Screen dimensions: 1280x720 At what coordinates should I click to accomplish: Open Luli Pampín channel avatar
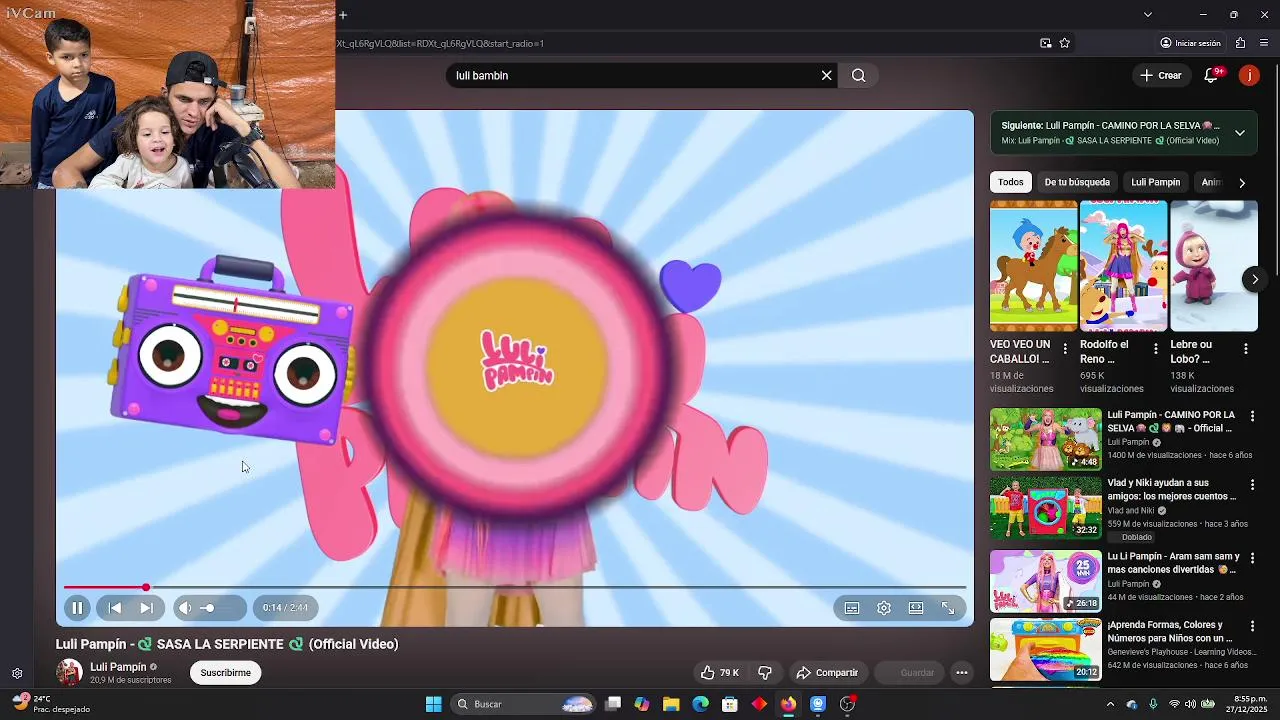pos(69,672)
